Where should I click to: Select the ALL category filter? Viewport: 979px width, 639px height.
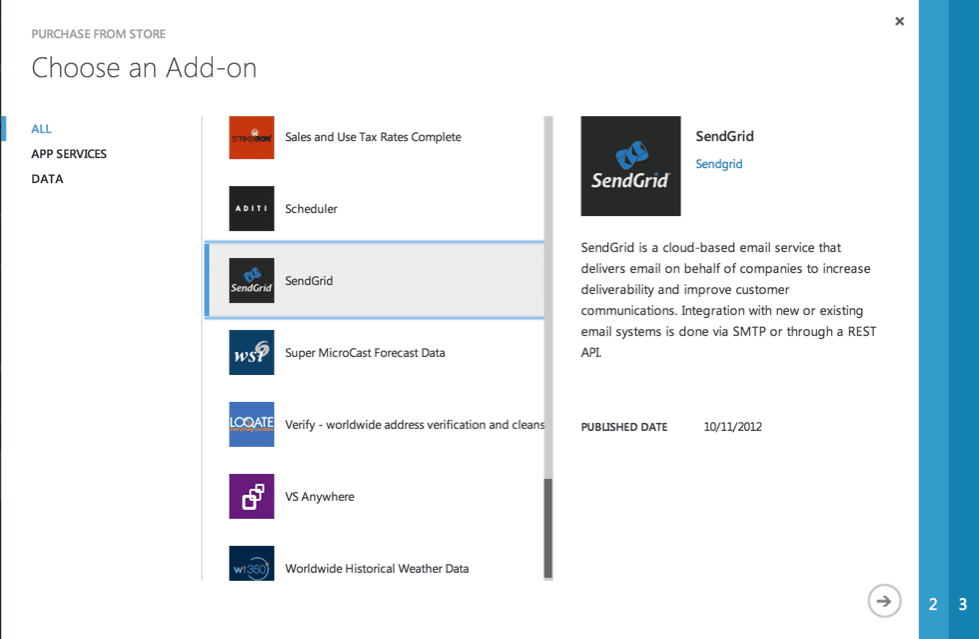pos(41,128)
